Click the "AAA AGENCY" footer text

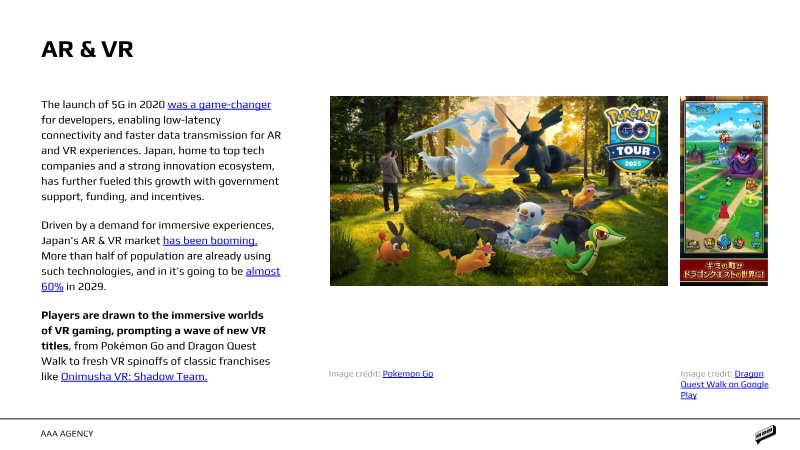coord(67,434)
